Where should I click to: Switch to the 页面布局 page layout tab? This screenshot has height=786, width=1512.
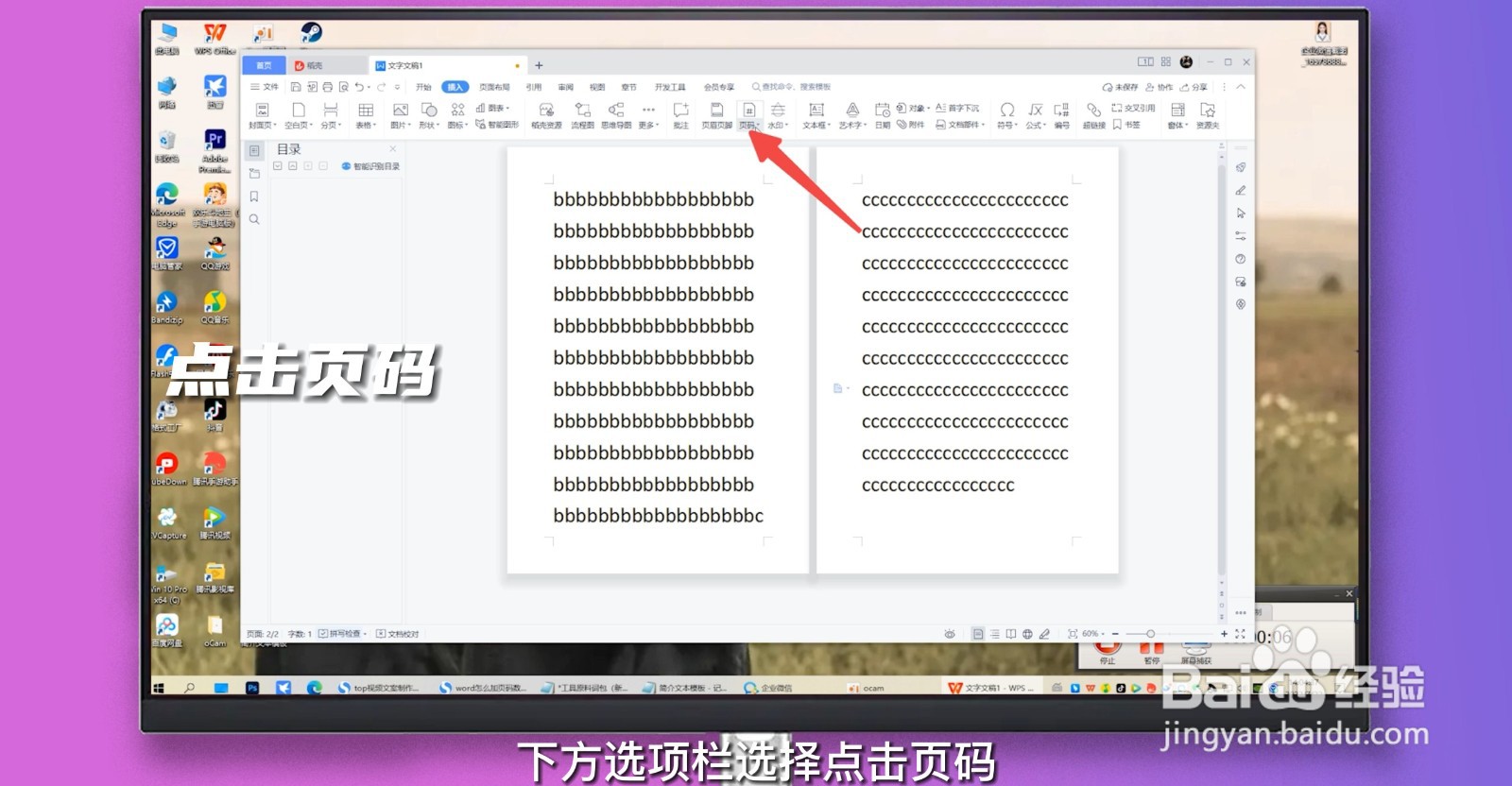coord(494,87)
